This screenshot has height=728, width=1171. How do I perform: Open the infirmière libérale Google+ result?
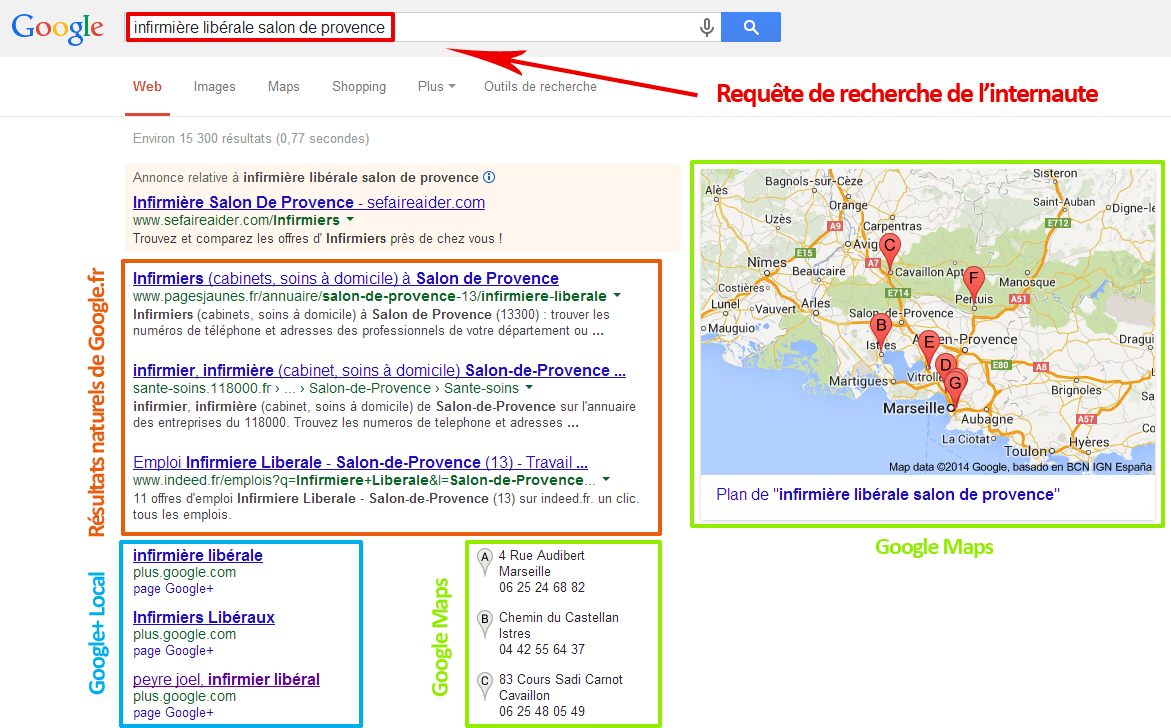(198, 556)
